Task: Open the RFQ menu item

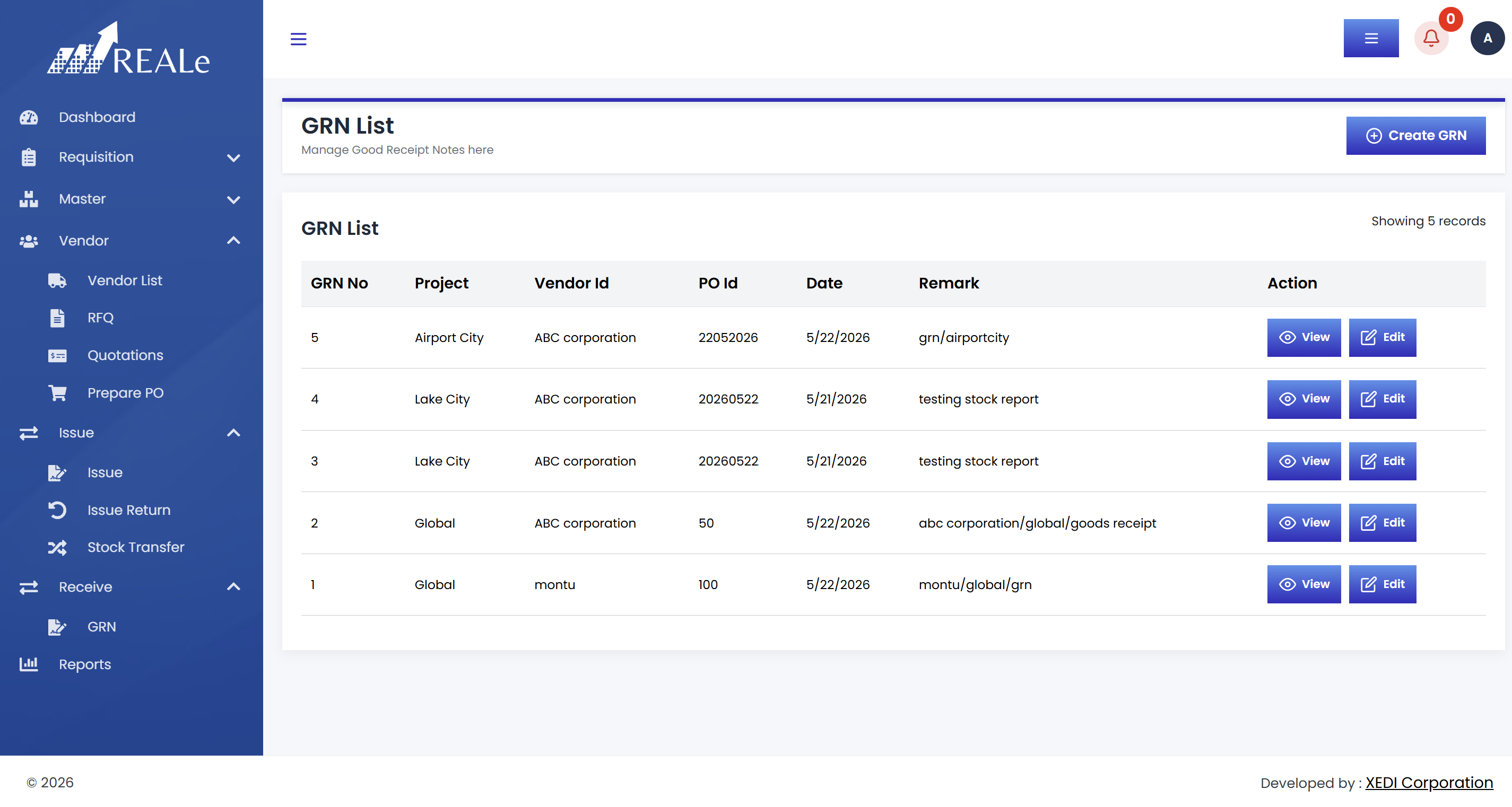Action: coord(100,318)
